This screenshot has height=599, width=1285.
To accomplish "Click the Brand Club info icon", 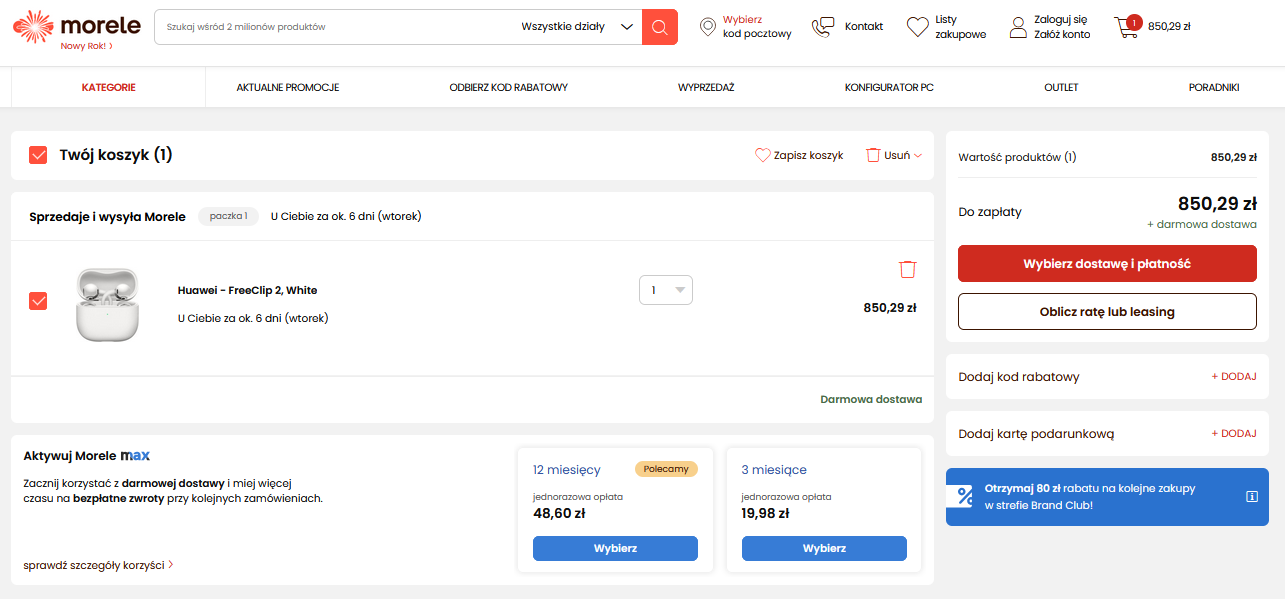I will click(x=1251, y=496).
